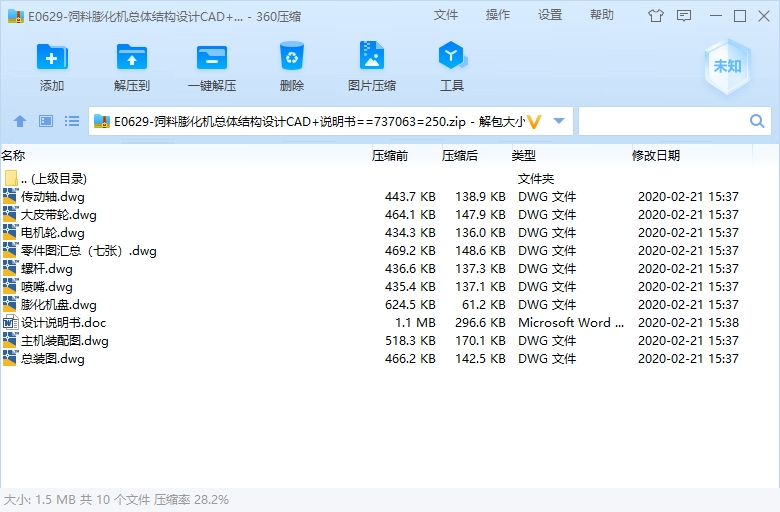The image size is (780, 512).
Task: Open the 工具 (Tools) icon
Action: point(452,55)
